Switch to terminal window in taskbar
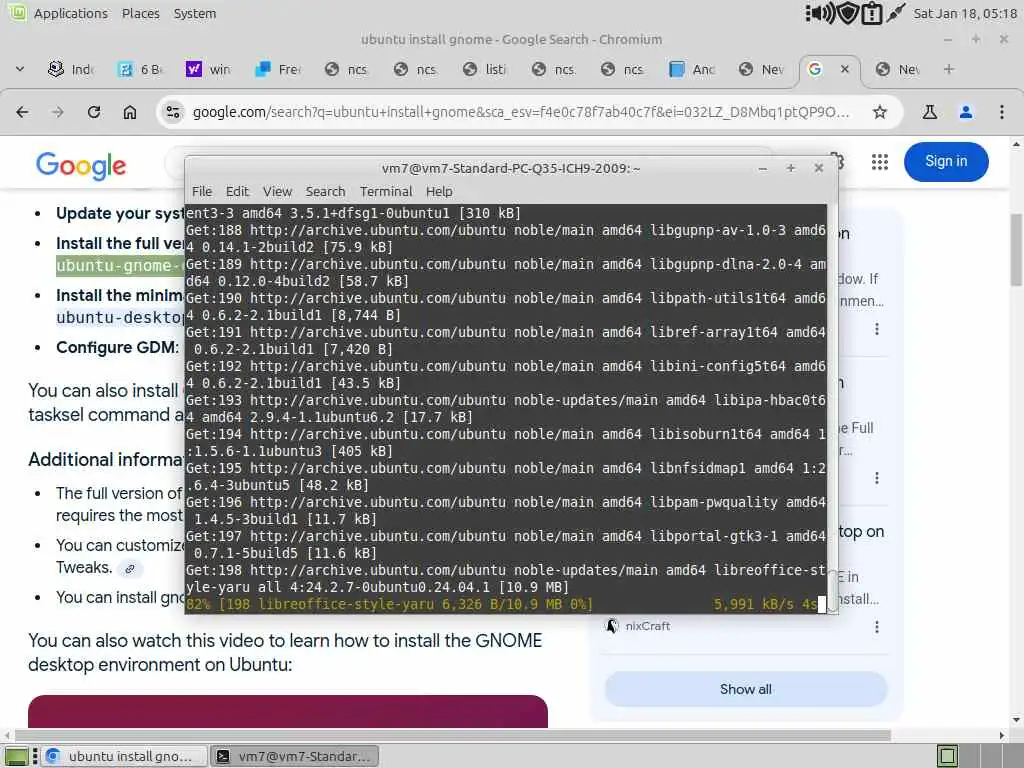Screen dimensions: 1024x768 tap(296, 756)
